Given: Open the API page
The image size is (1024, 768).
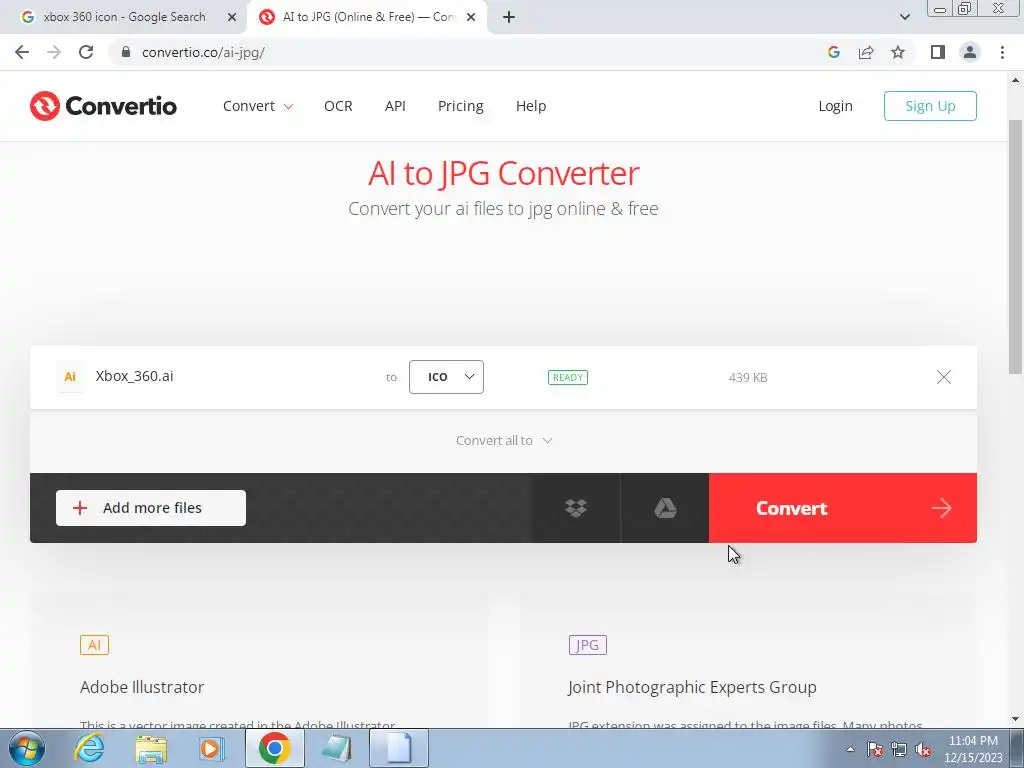Looking at the screenshot, I should (x=395, y=106).
